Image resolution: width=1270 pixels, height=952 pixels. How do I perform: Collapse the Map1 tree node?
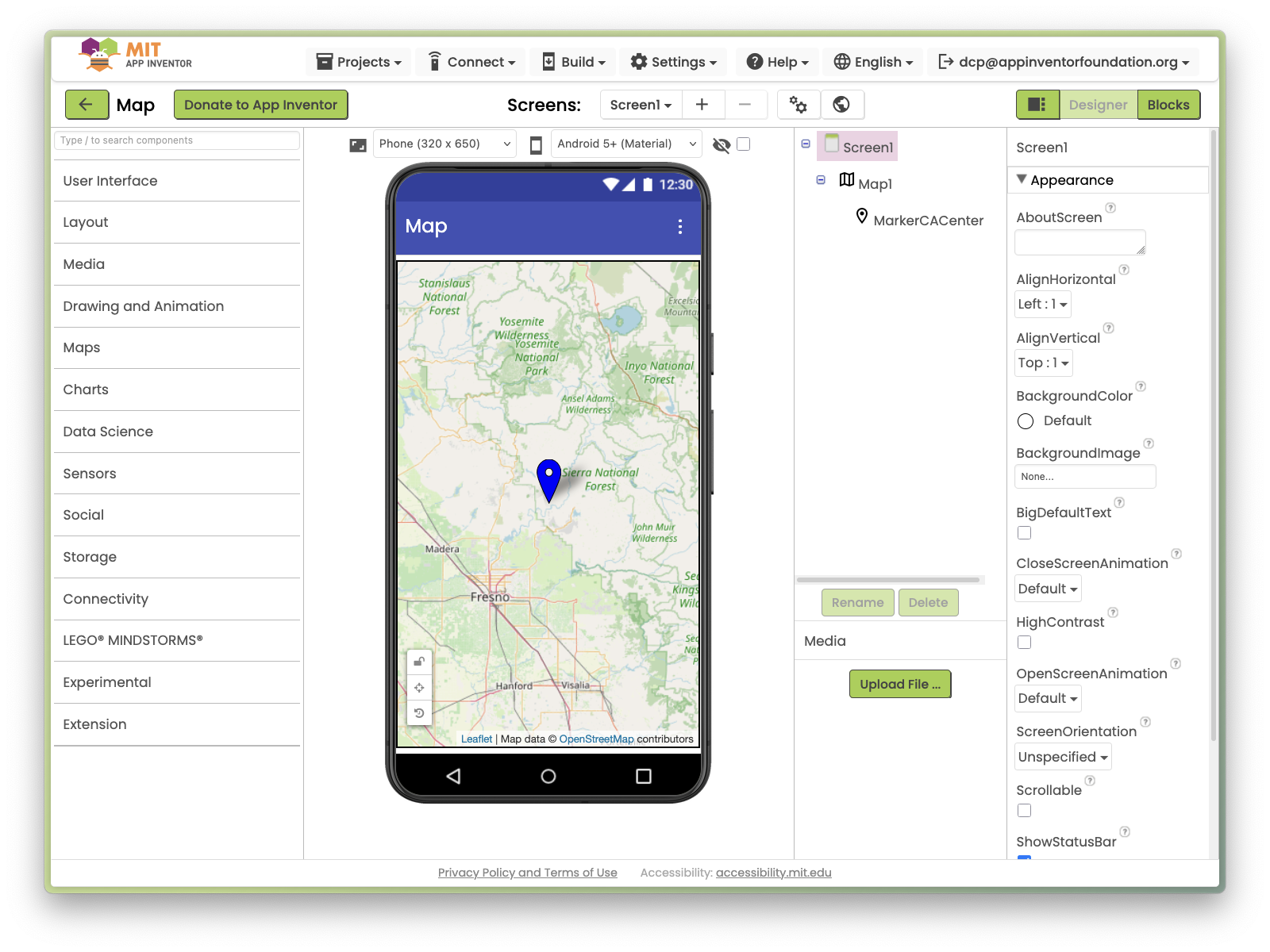point(821,180)
